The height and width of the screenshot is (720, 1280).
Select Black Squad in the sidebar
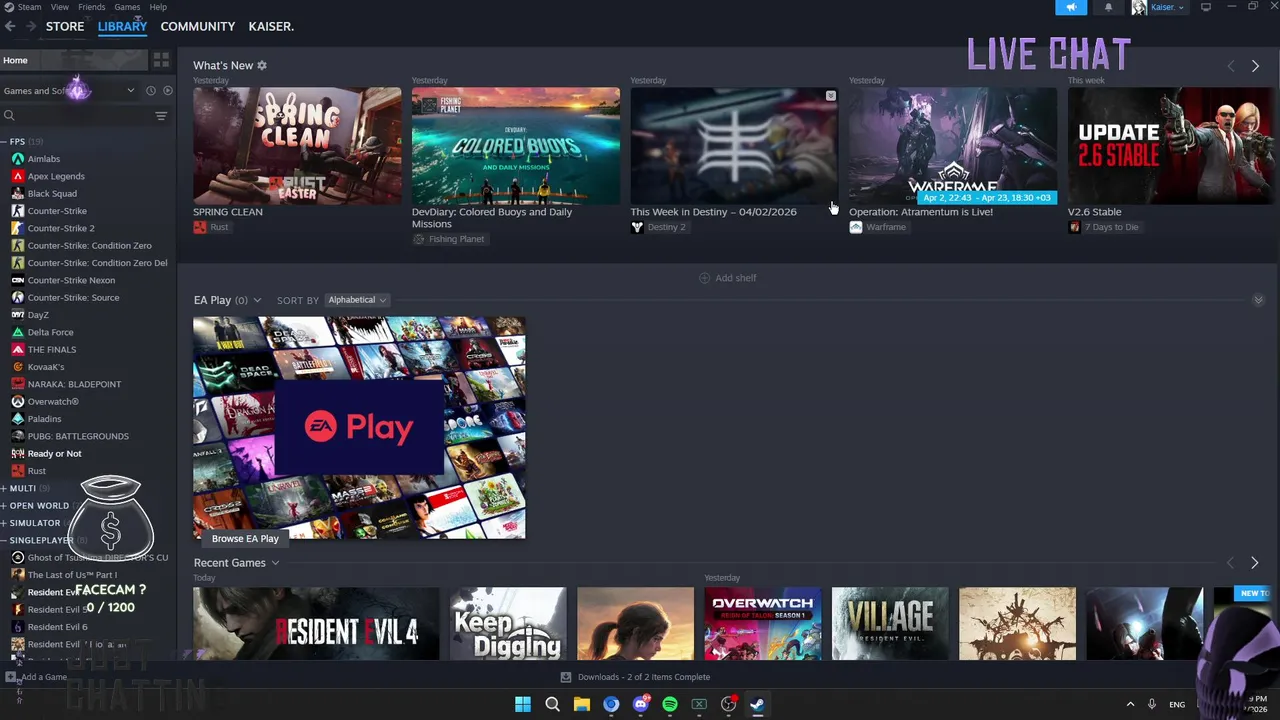tap(52, 194)
